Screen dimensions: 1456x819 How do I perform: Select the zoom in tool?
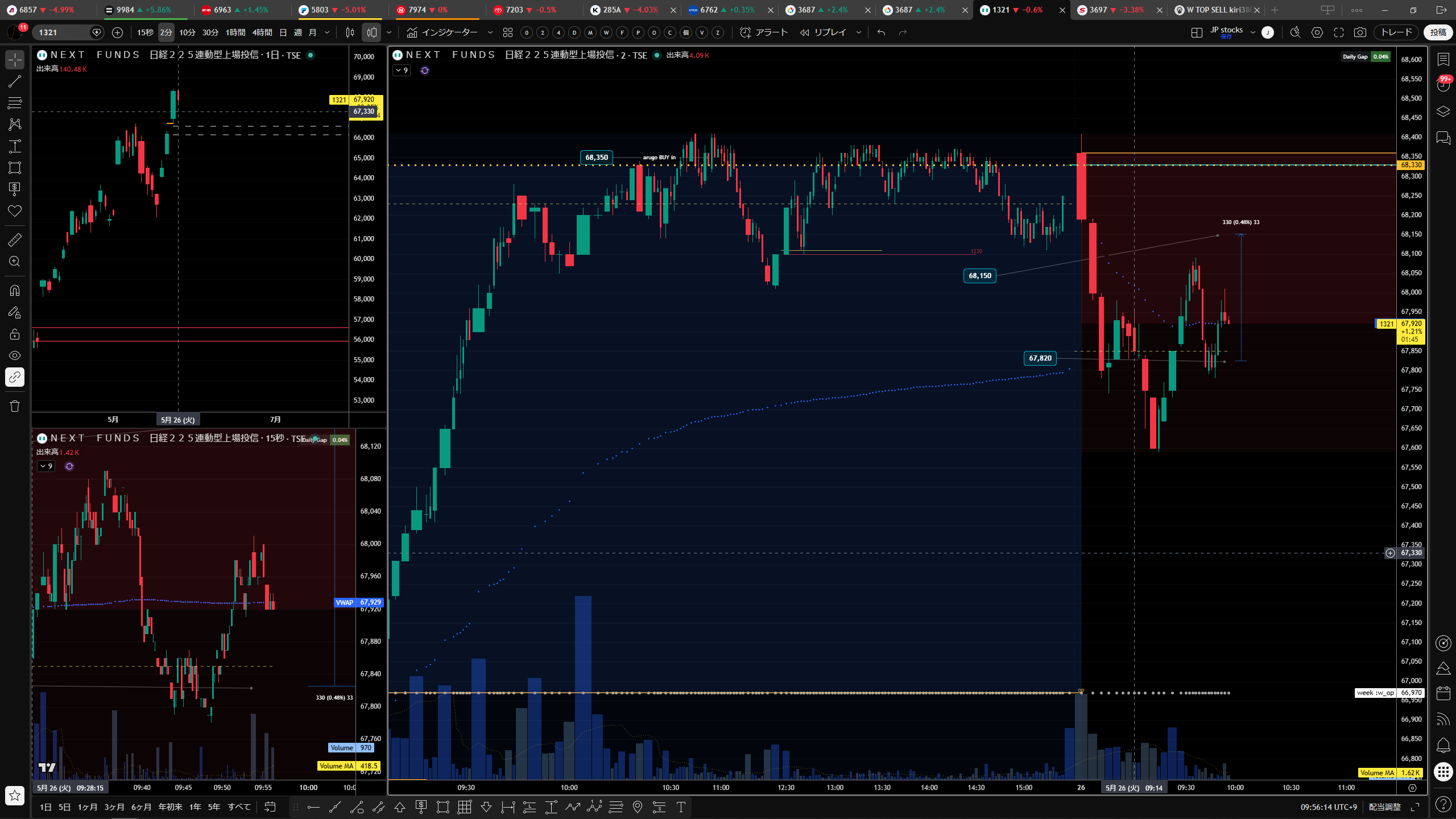pos(15,262)
